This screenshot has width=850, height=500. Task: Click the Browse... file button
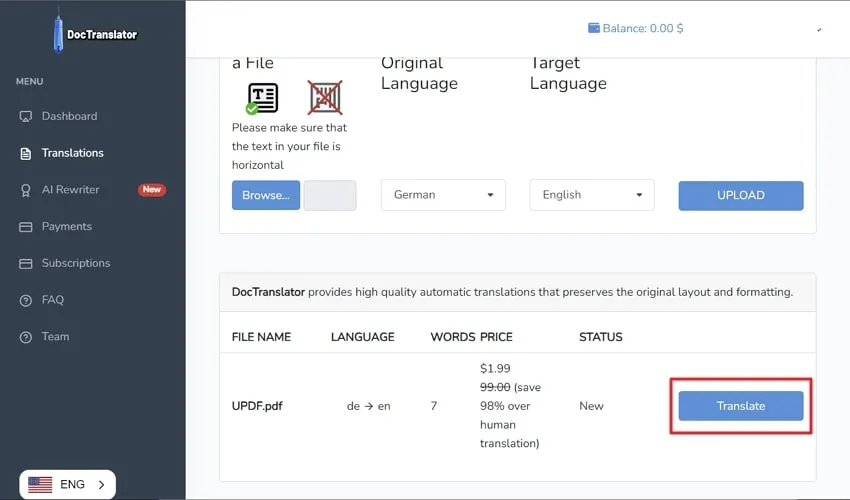pyautogui.click(x=266, y=195)
